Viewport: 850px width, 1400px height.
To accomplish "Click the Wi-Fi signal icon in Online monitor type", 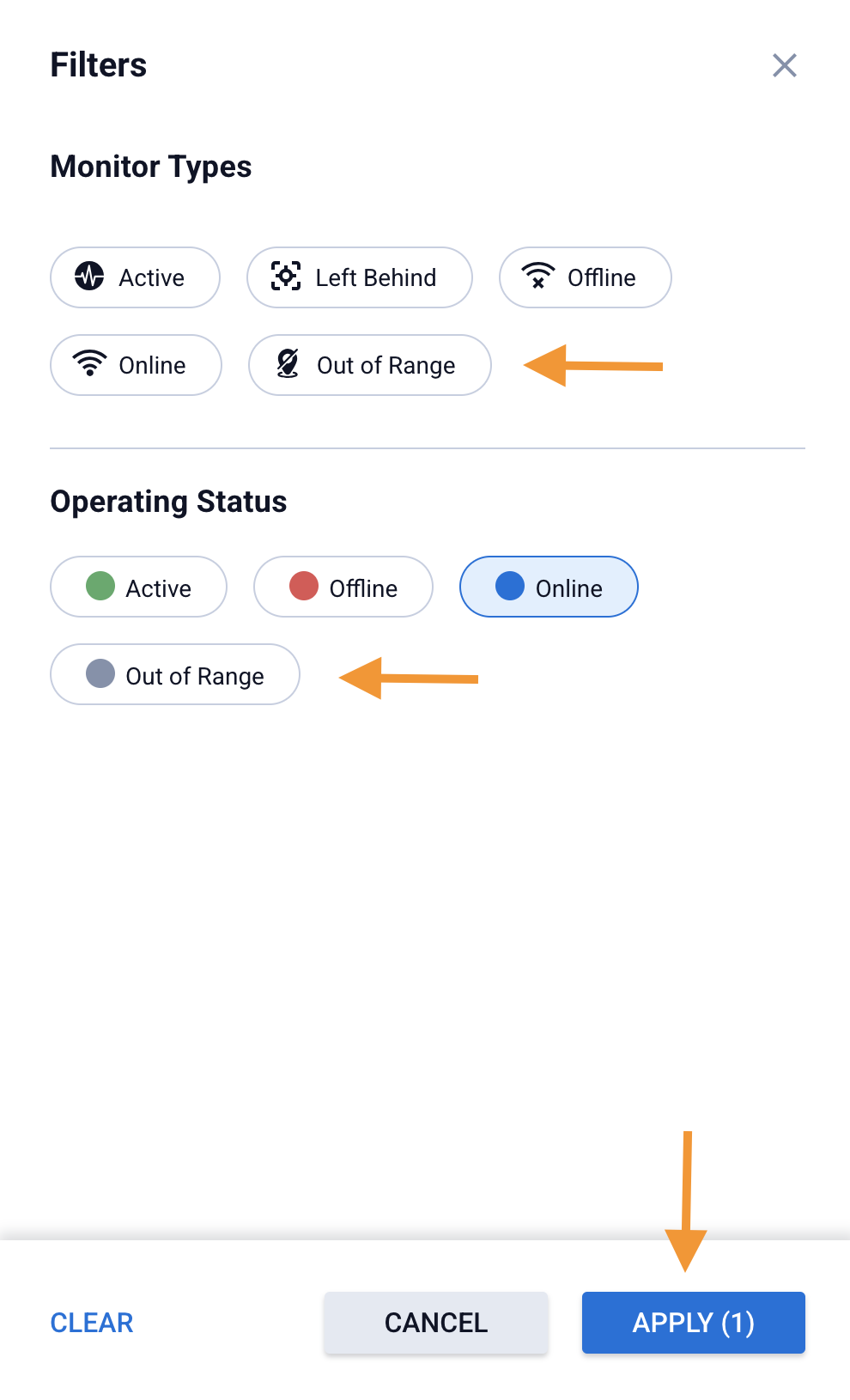I will click(x=90, y=364).
